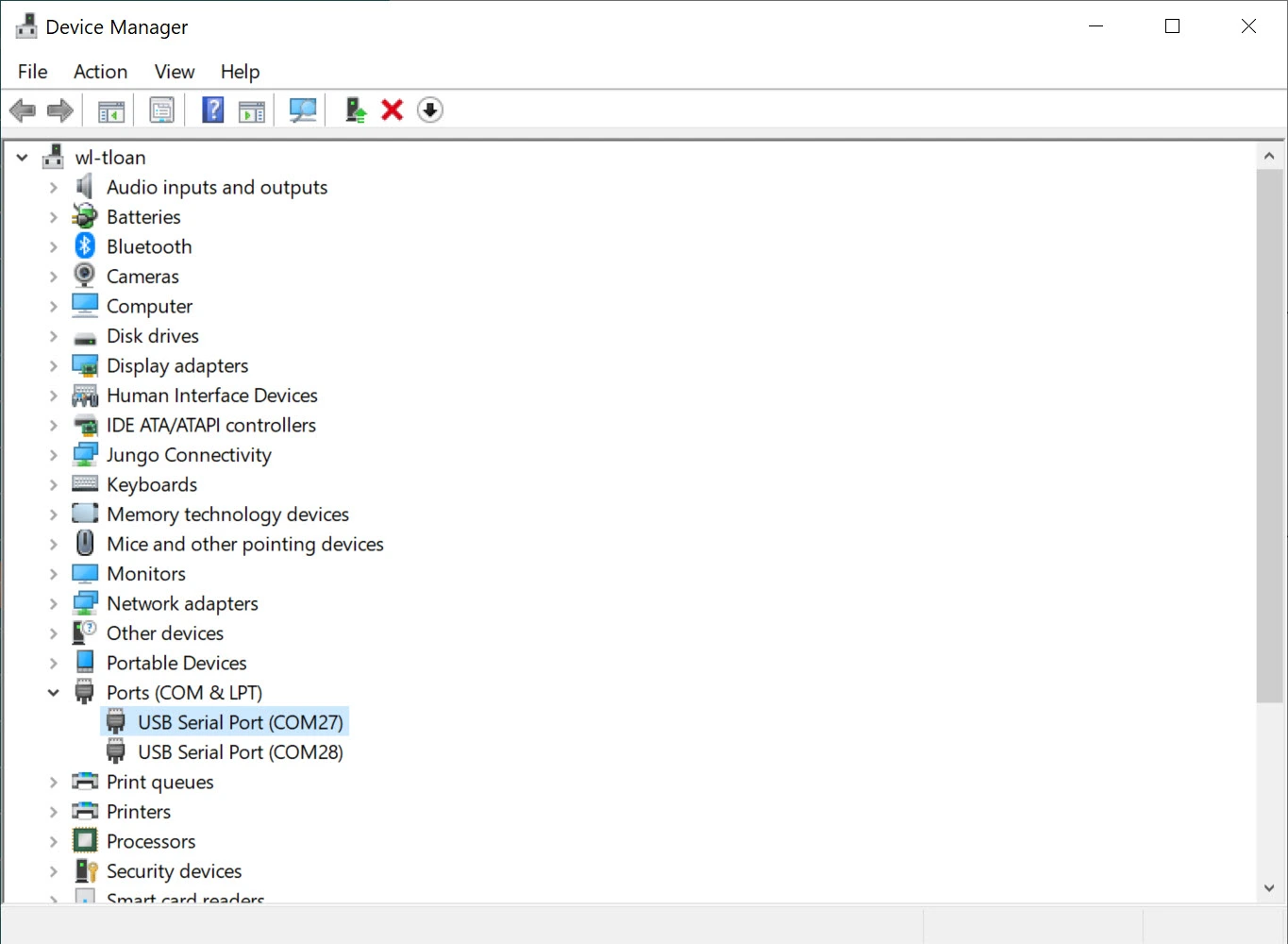Select the Other devices category
The height and width of the screenshot is (944, 1288).
[x=165, y=633]
